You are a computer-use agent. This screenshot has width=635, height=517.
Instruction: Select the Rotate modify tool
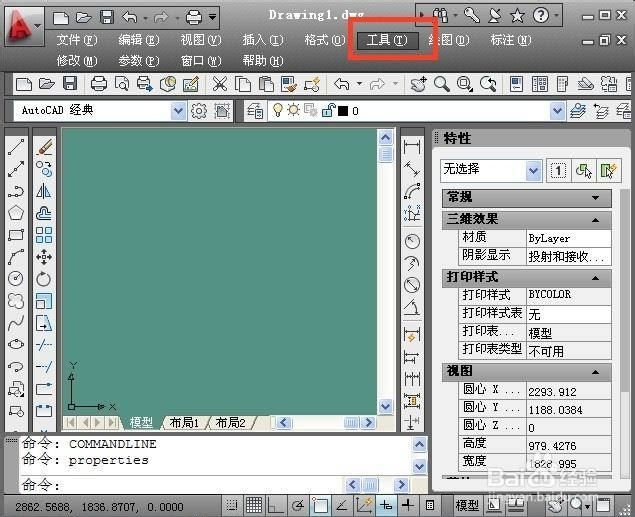tap(44, 279)
